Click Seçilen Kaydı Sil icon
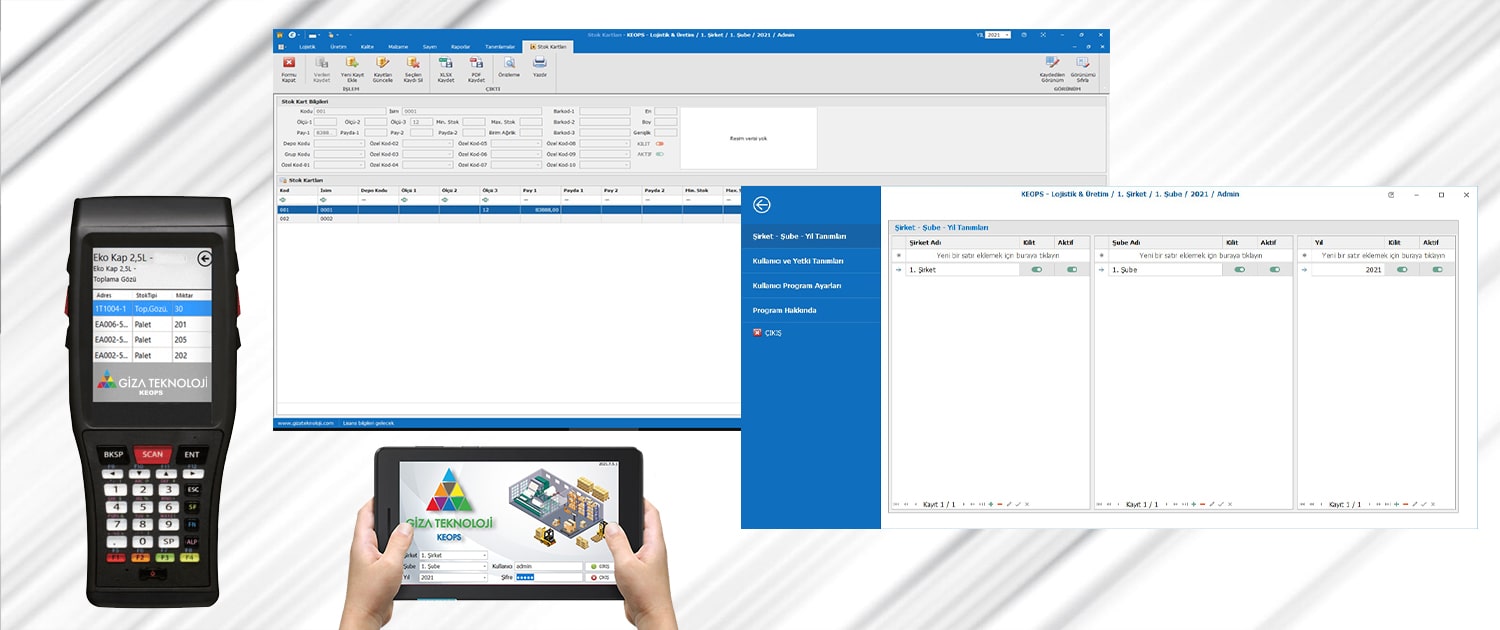This screenshot has height=630, width=1500. (413, 64)
